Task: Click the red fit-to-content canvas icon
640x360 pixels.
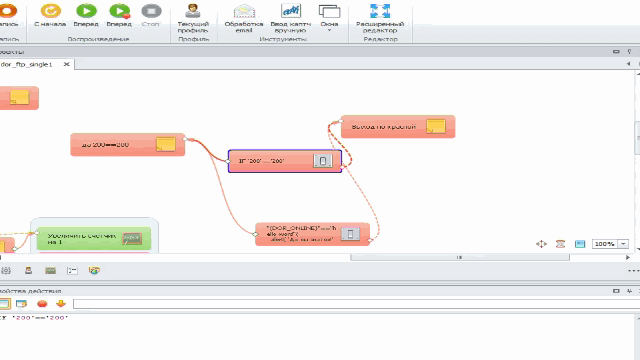Action: point(560,244)
